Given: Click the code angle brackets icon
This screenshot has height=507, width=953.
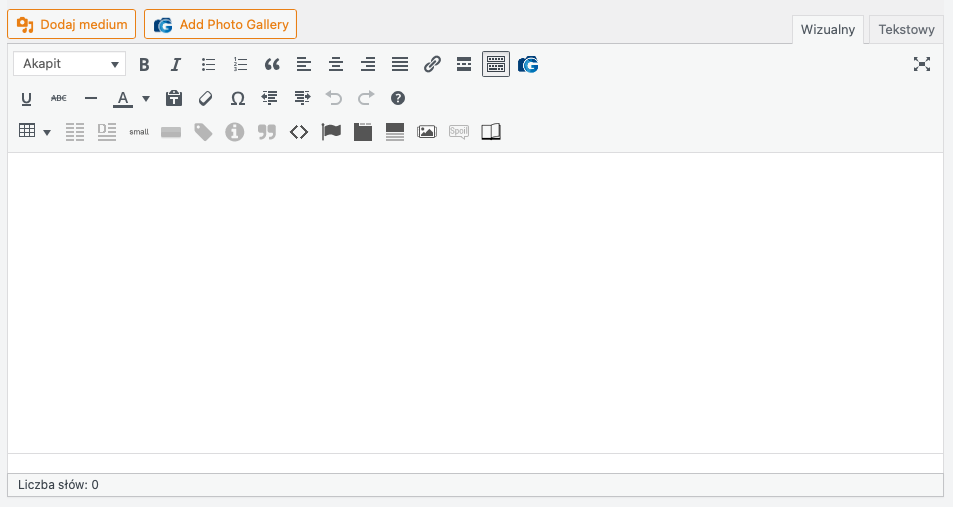Looking at the screenshot, I should click(299, 132).
